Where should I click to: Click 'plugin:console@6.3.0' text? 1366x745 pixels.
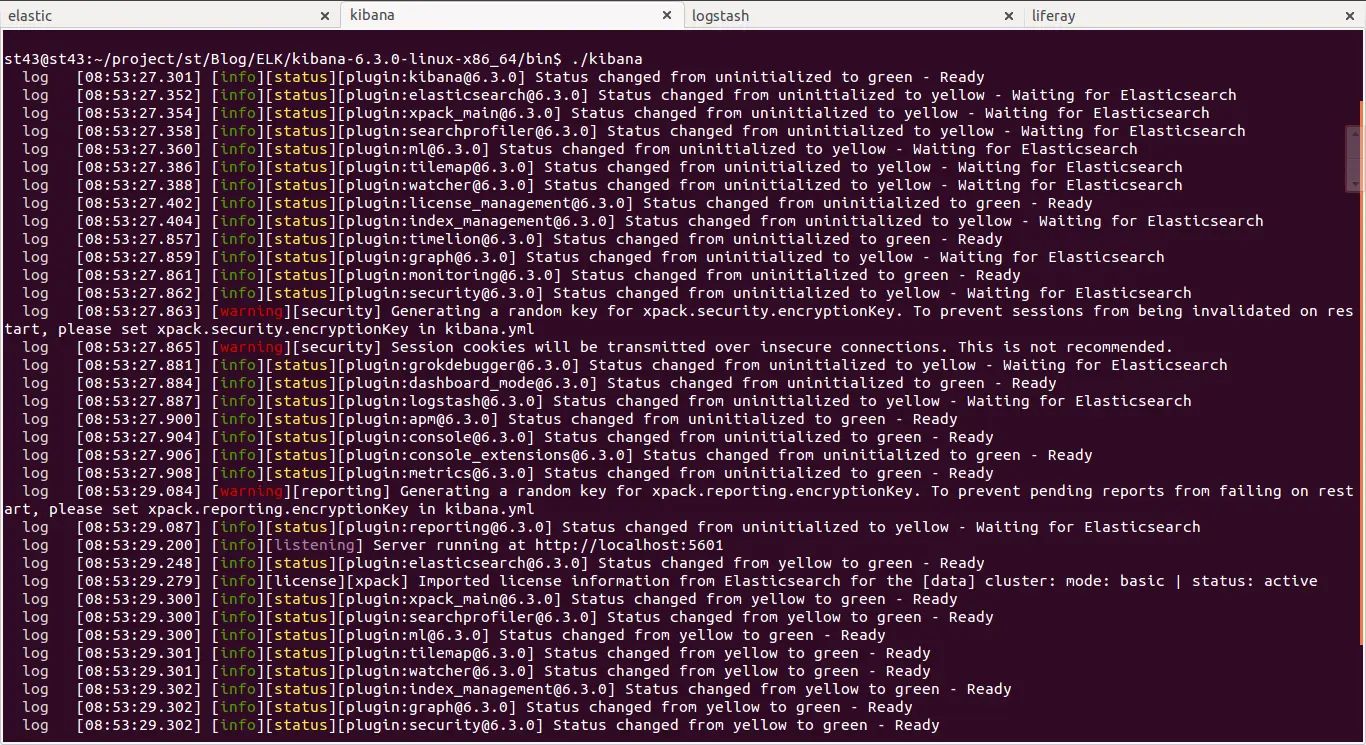(x=438, y=437)
